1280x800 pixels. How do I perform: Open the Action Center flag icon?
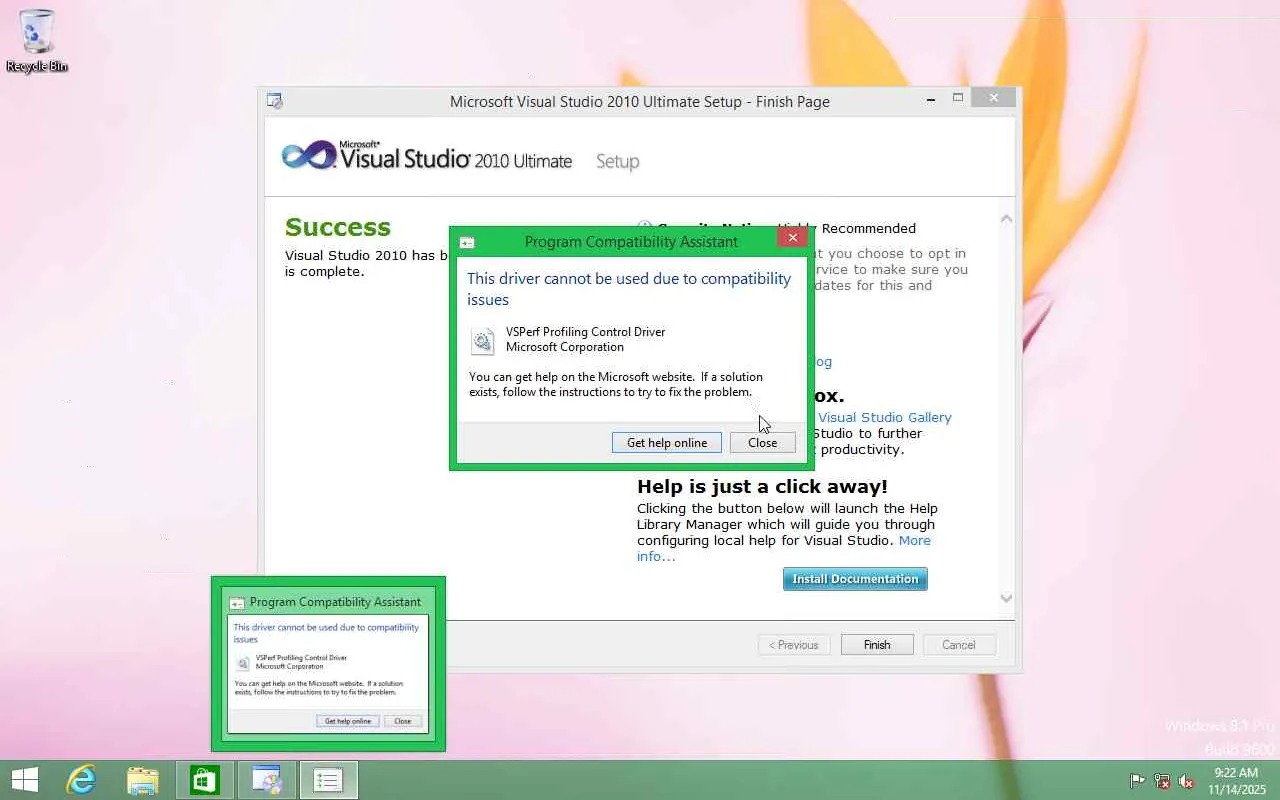(1138, 781)
